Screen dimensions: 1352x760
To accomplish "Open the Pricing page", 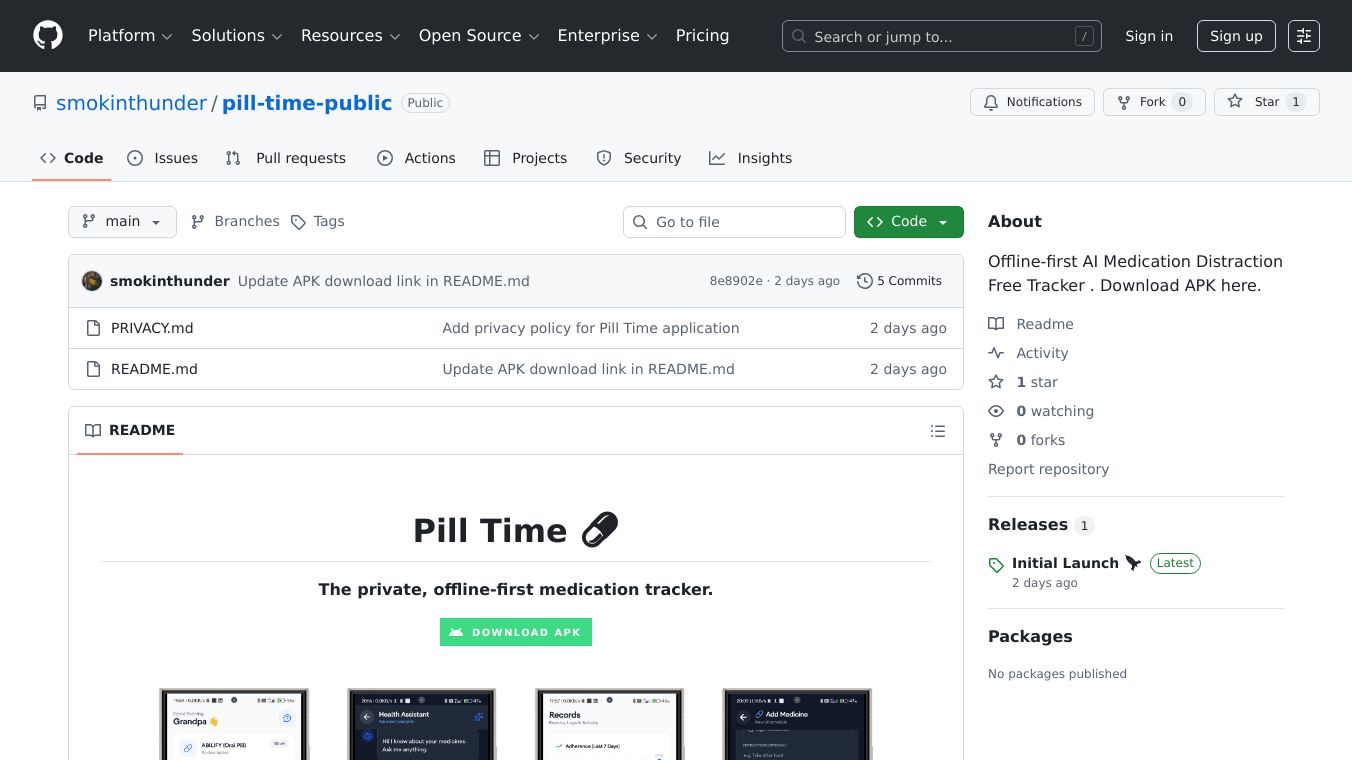I will point(702,36).
